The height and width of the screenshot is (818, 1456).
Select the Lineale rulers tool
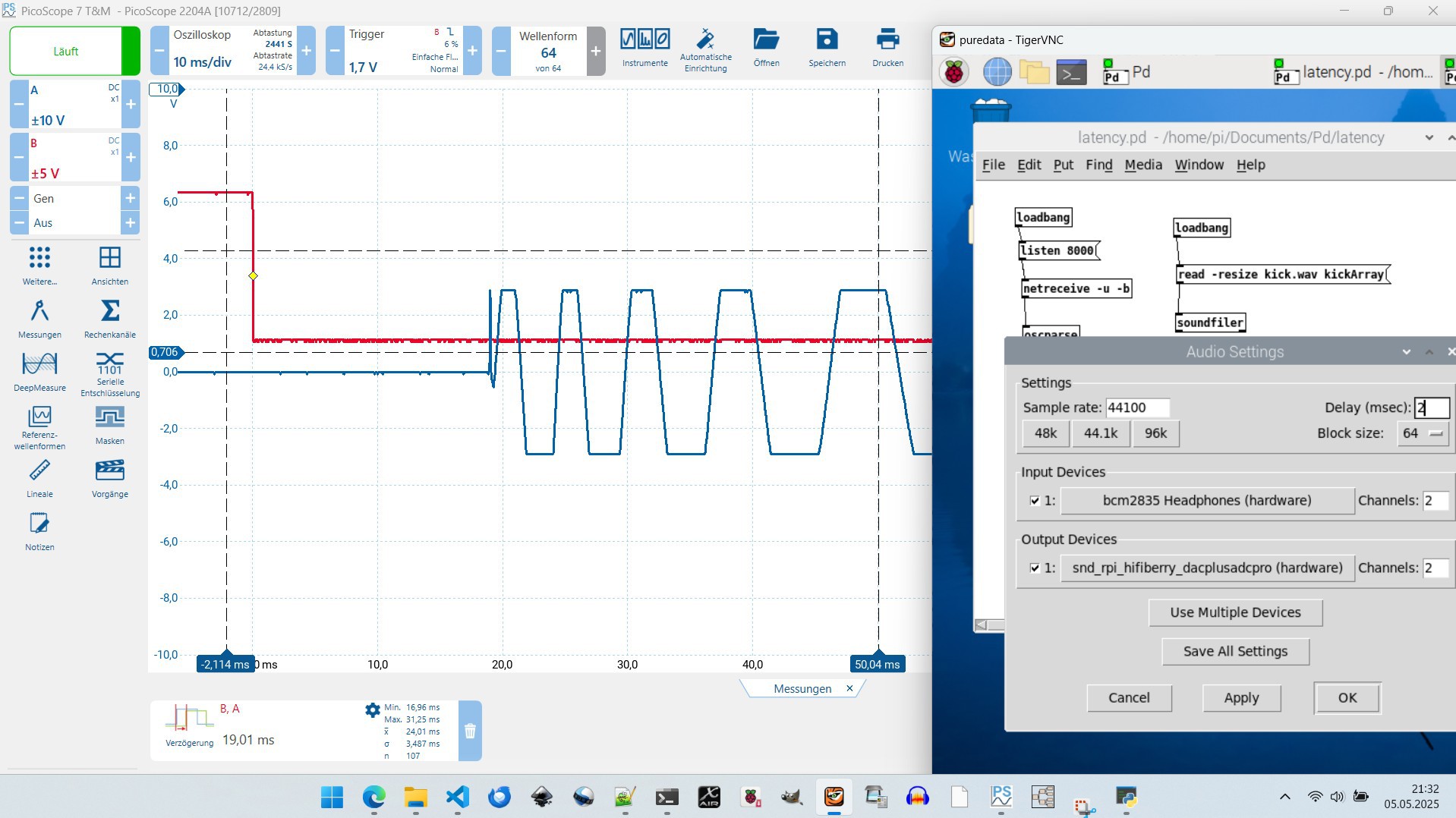[x=39, y=477]
